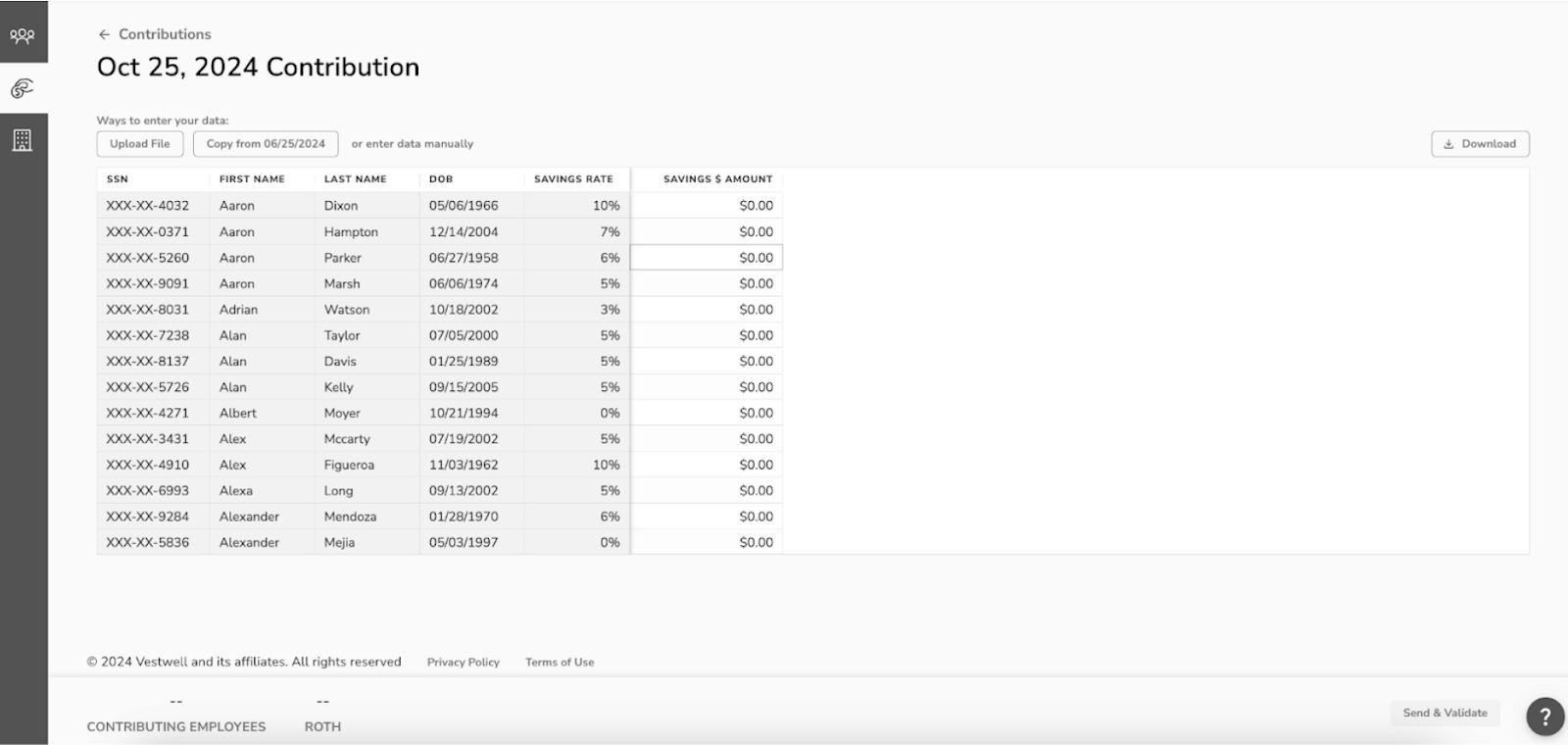Open the help question mark button

point(1544,717)
